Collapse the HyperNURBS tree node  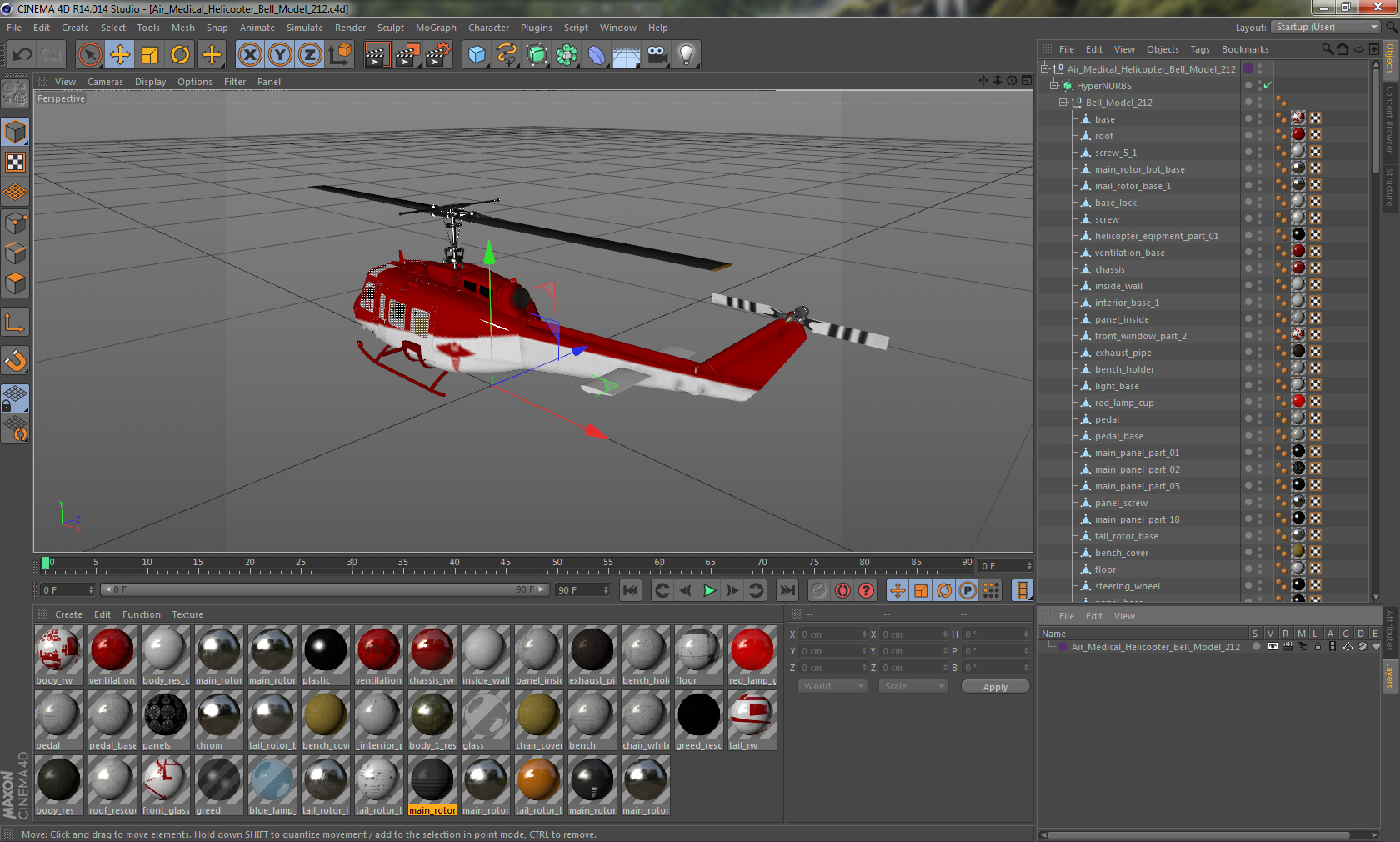coord(1054,86)
